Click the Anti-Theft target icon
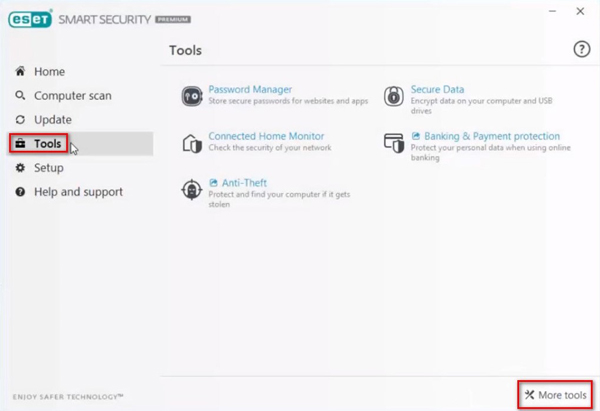The image size is (600, 411). coord(192,189)
